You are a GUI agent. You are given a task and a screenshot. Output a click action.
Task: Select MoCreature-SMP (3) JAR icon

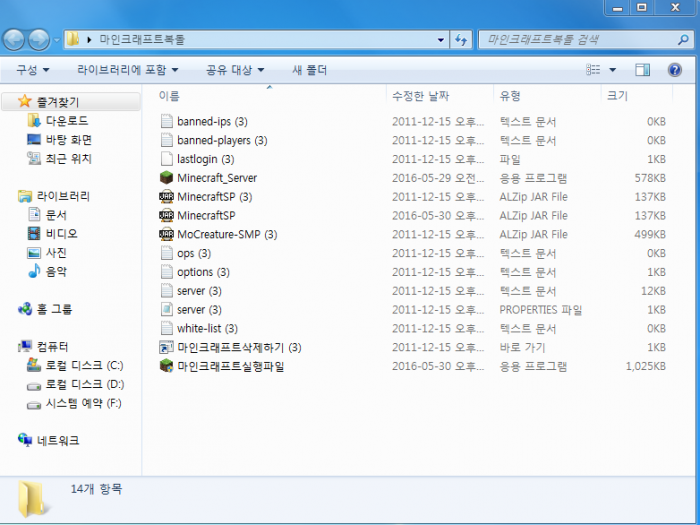click(x=167, y=234)
